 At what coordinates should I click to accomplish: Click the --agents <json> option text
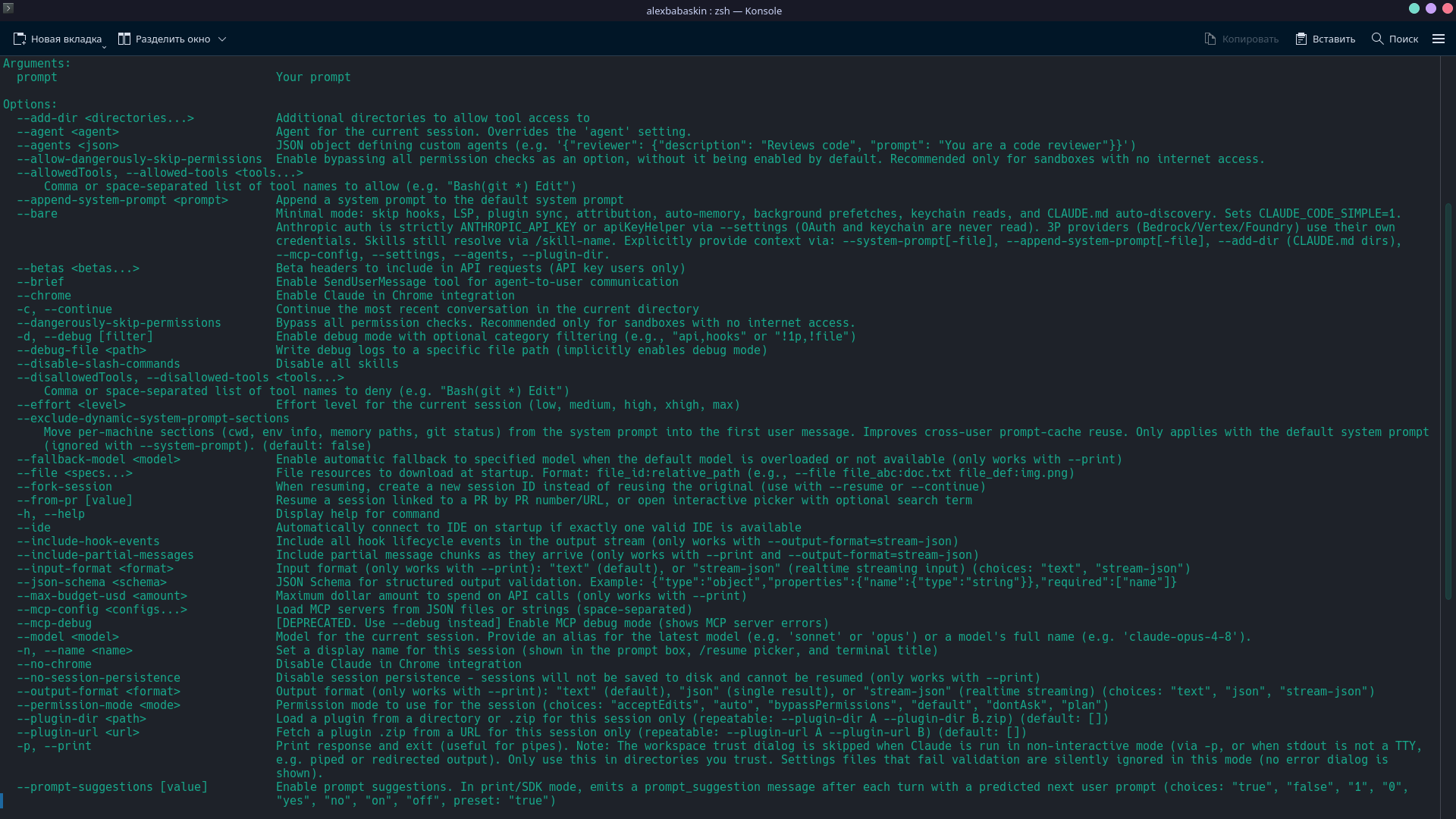(x=67, y=146)
